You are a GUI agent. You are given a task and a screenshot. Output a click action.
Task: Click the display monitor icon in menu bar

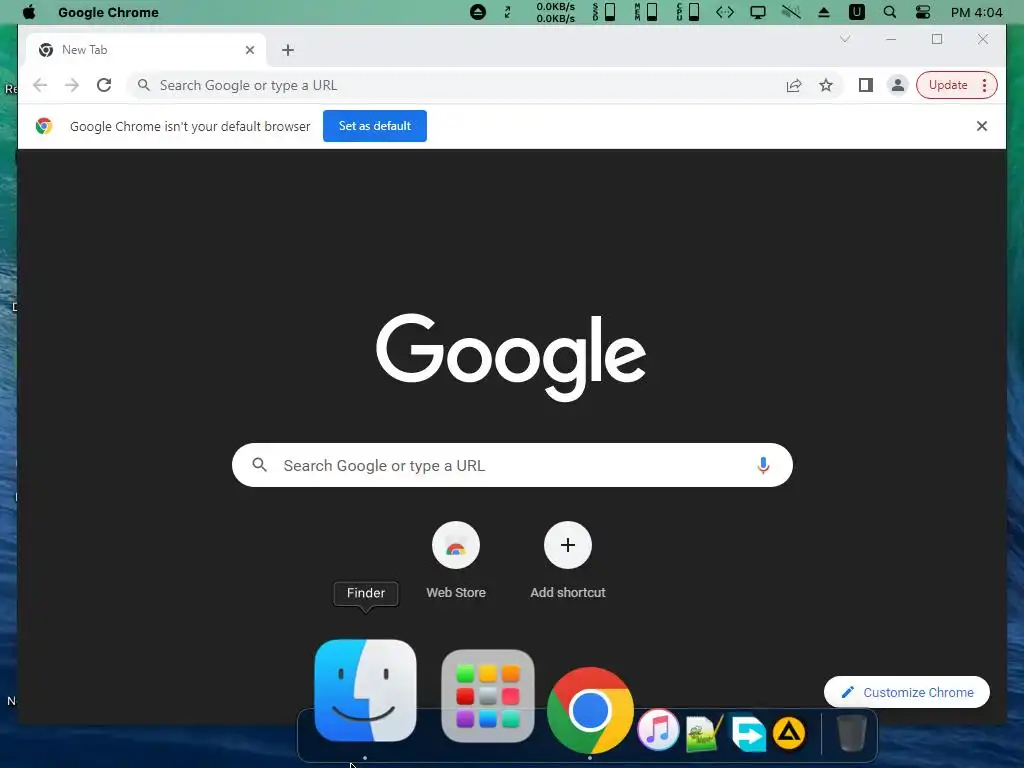[758, 12]
